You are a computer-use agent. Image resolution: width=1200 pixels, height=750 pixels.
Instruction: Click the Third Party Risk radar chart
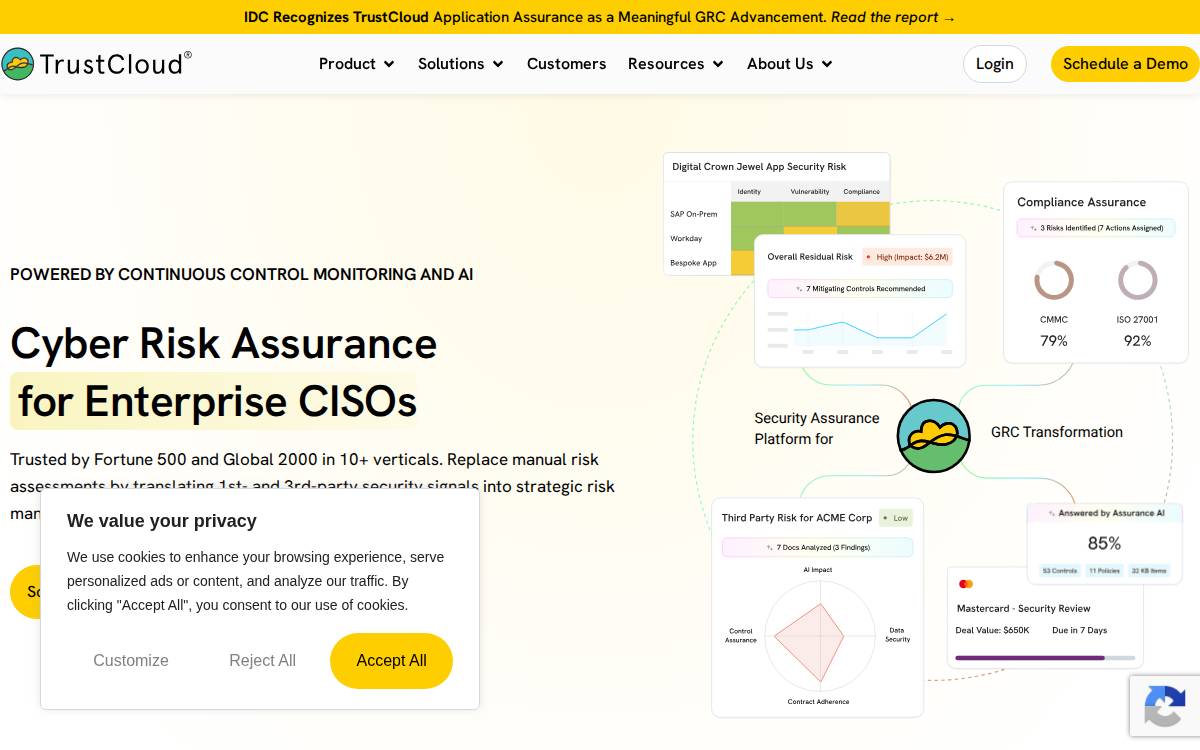[x=820, y=636]
